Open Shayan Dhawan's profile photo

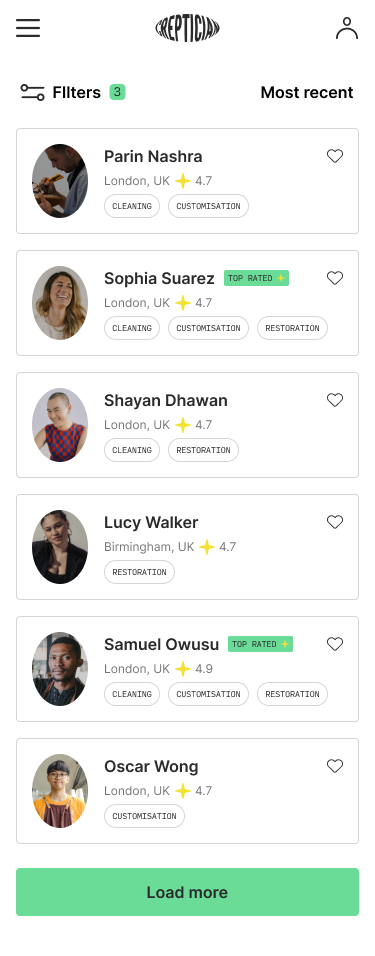(60, 425)
